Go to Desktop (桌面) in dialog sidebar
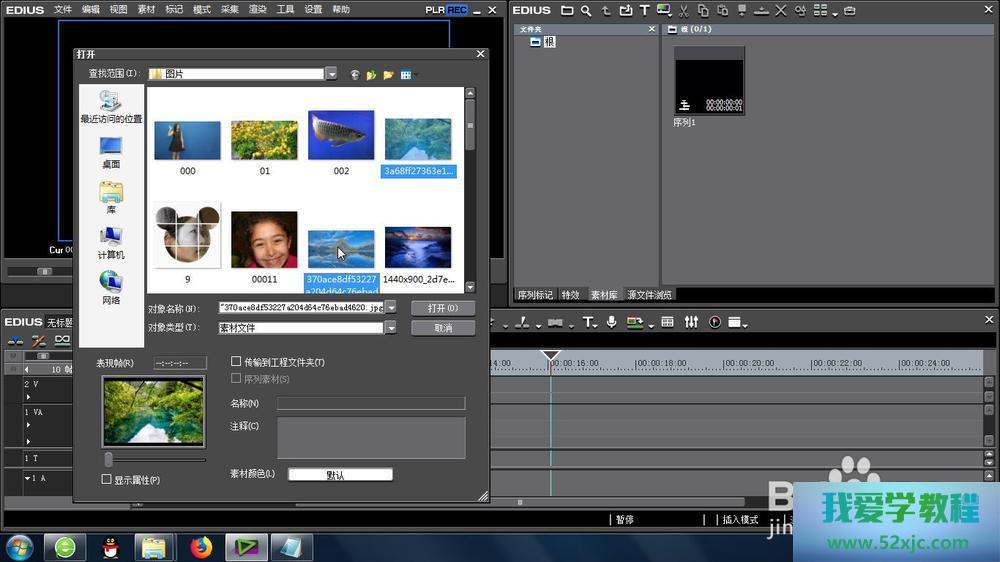Viewport: 1000px width, 562px height. [x=111, y=153]
